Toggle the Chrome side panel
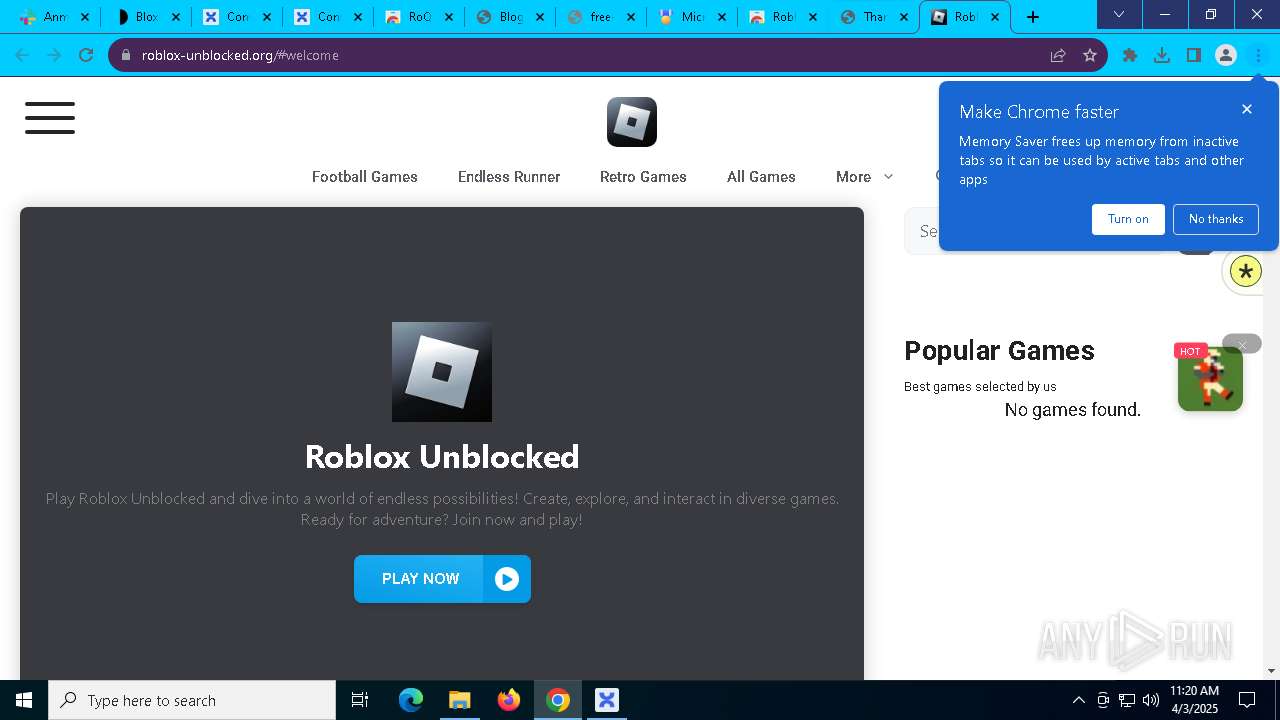The image size is (1280, 720). tap(1194, 55)
